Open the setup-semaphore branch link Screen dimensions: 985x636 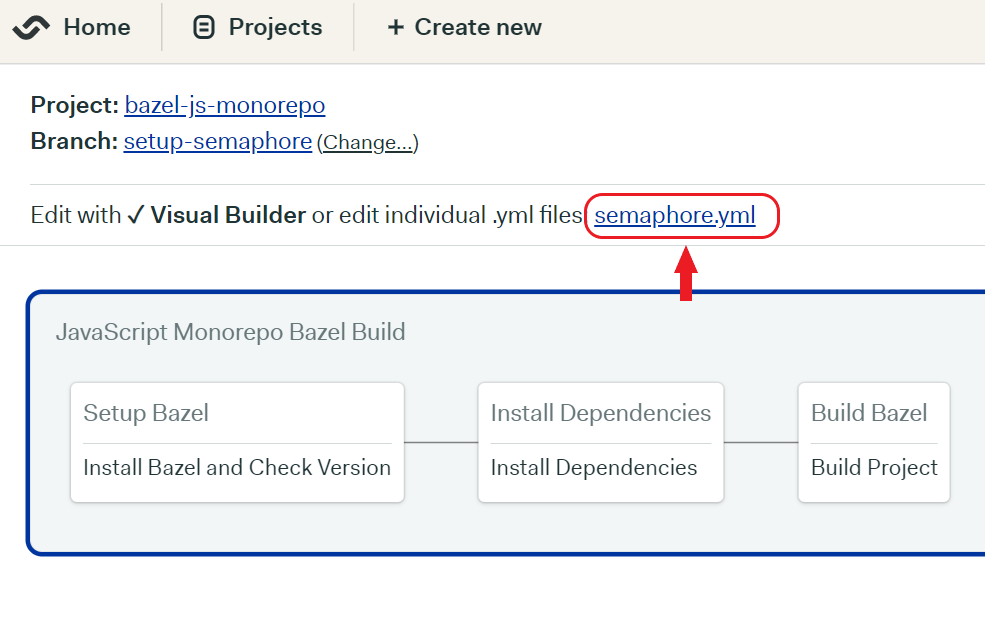click(x=218, y=141)
